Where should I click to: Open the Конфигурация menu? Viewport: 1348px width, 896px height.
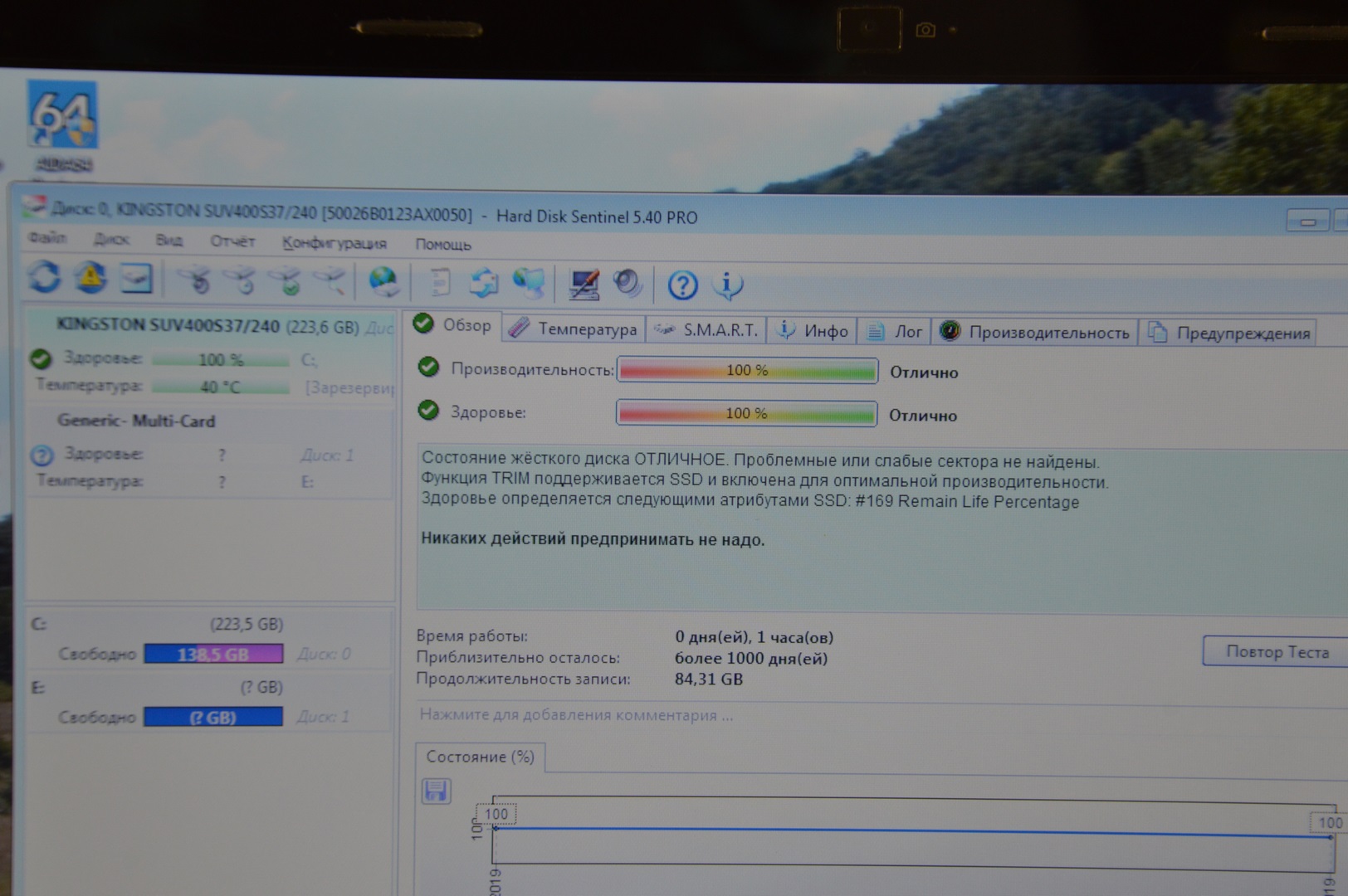click(334, 243)
